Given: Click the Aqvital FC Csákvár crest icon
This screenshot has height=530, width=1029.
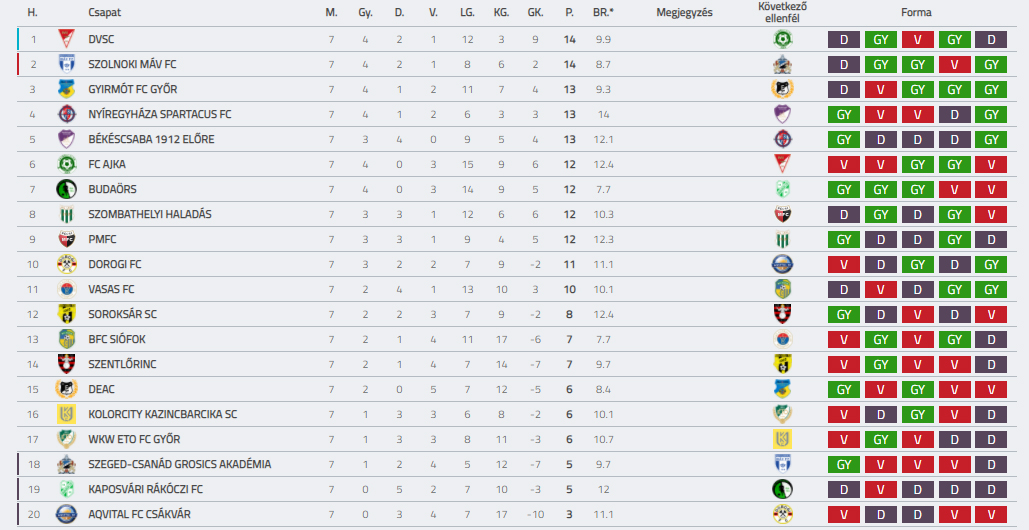Looking at the screenshot, I should click(x=66, y=514).
